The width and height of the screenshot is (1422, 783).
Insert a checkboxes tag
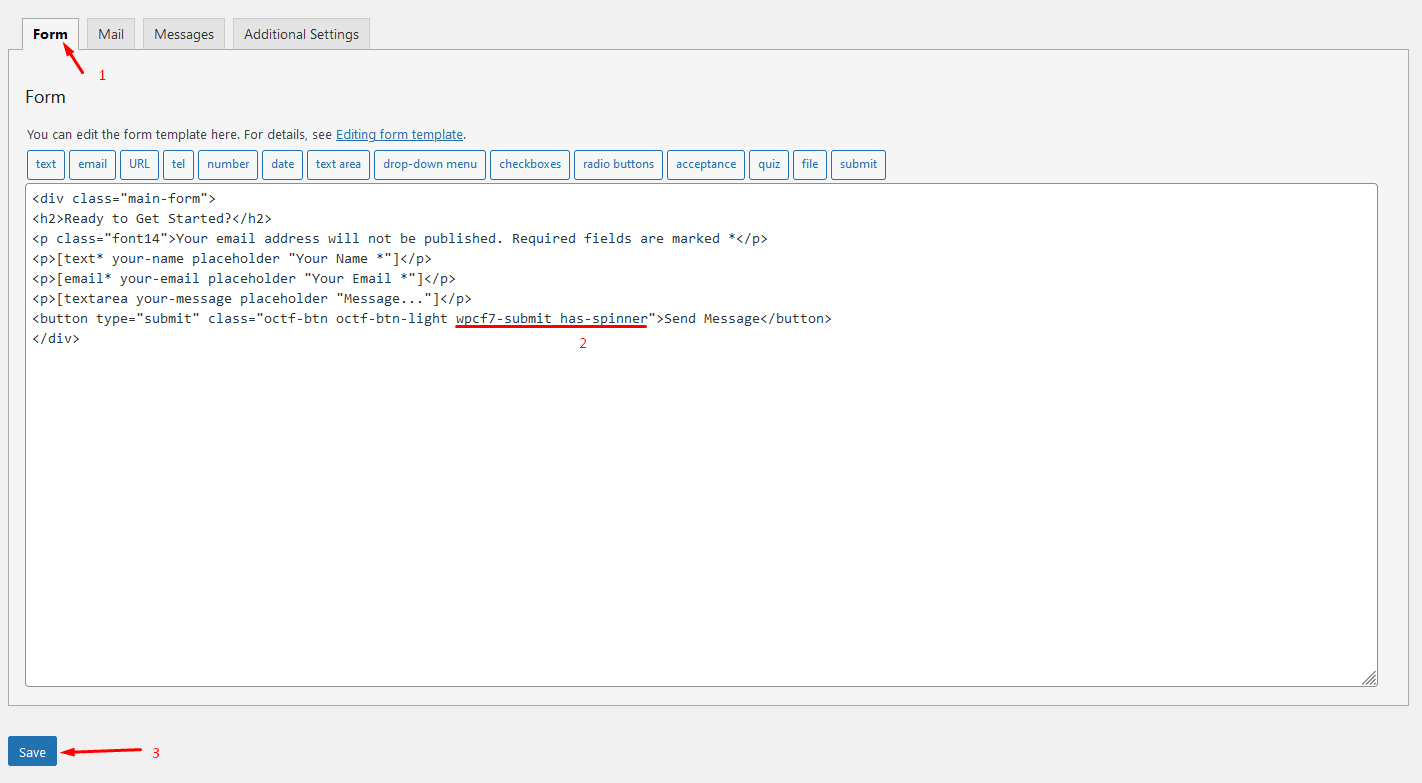tap(530, 164)
